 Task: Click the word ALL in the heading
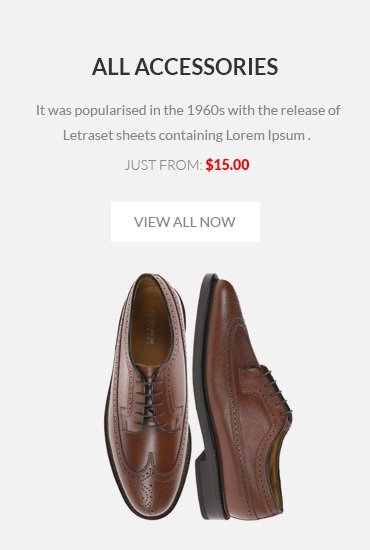click(x=110, y=67)
